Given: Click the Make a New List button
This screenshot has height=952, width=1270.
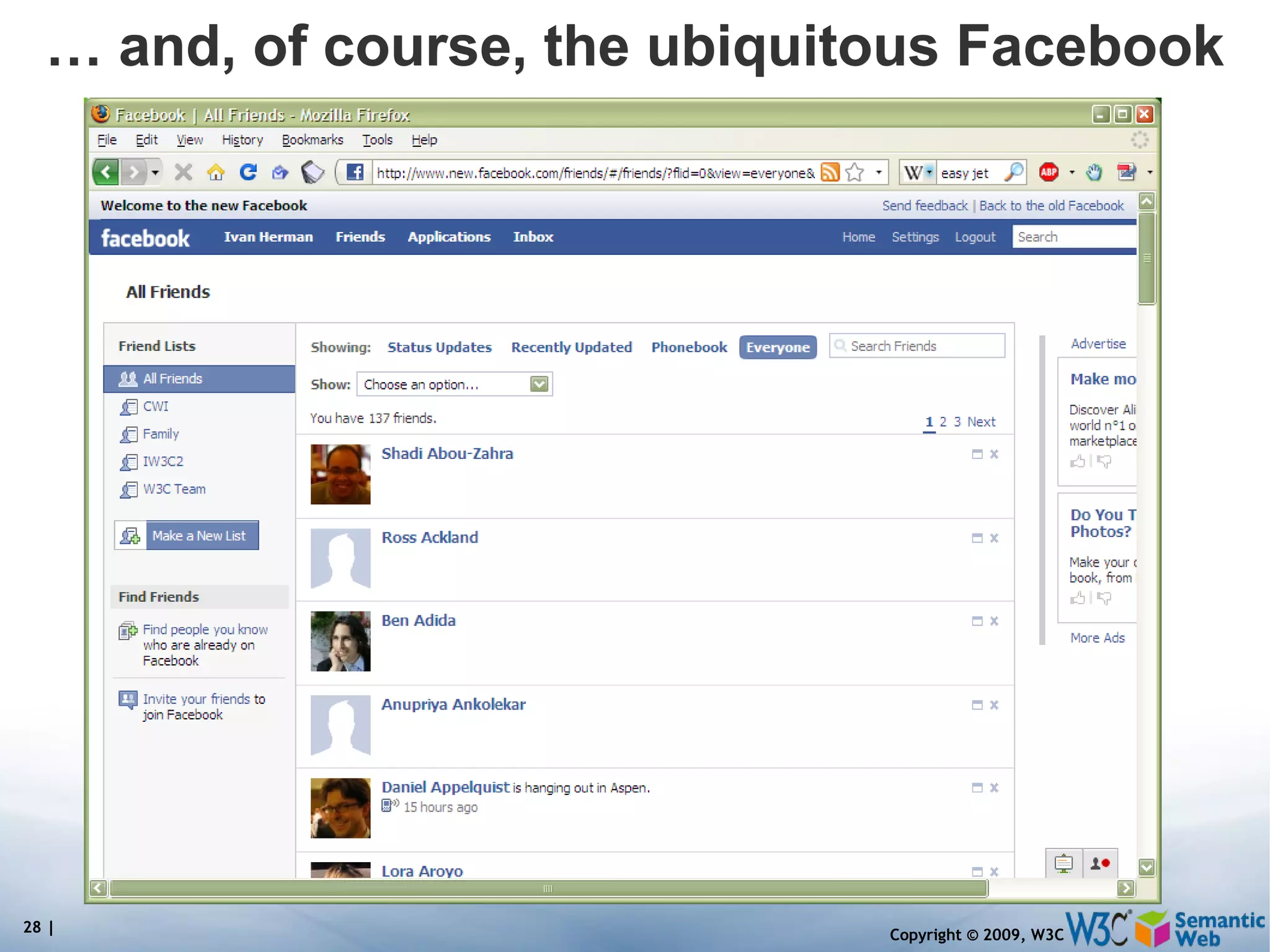Looking at the screenshot, I should 187,535.
